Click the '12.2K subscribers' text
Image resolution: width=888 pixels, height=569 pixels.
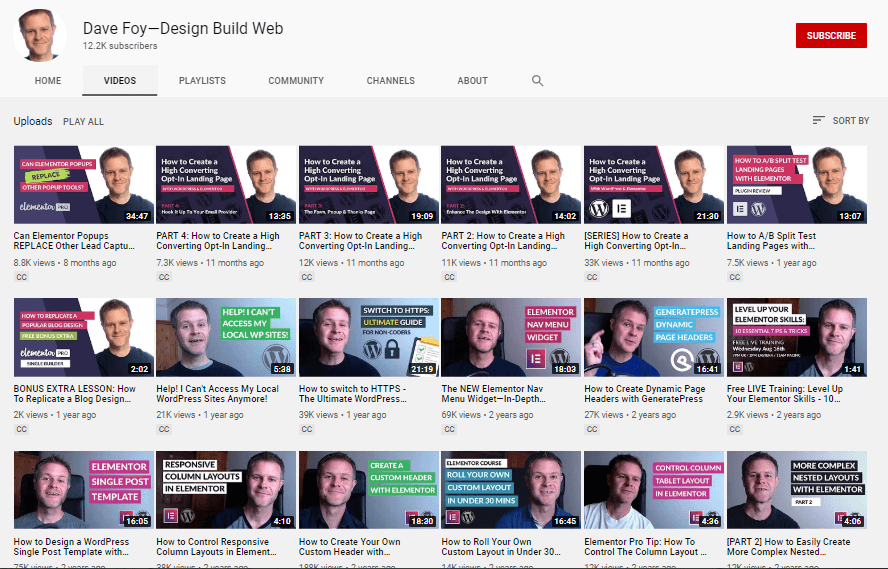120,46
